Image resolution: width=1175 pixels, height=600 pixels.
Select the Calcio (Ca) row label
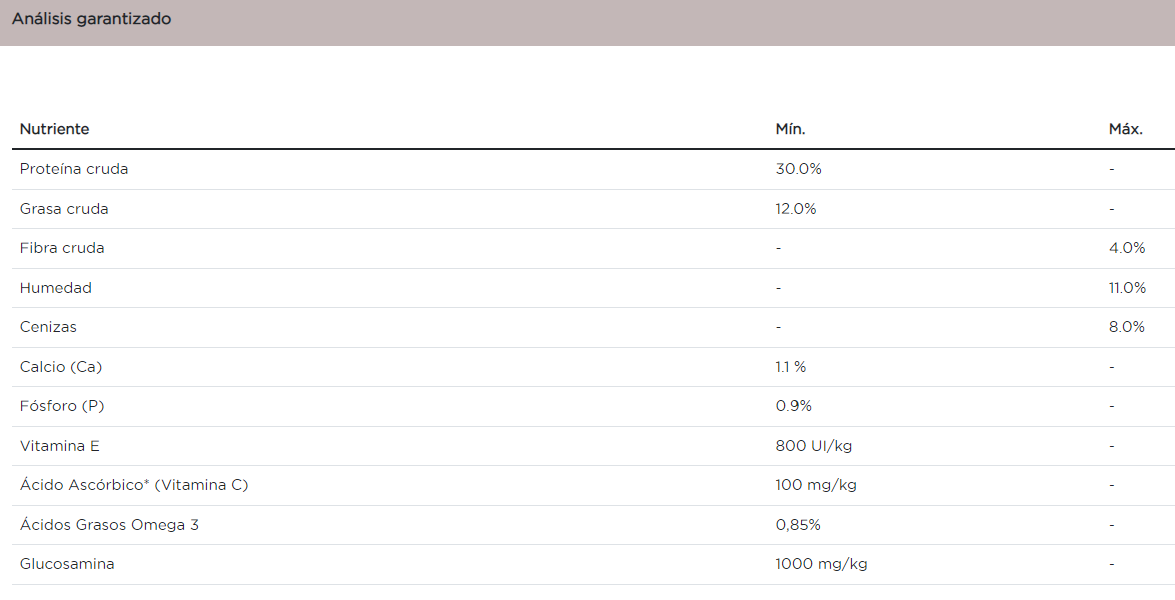(61, 367)
